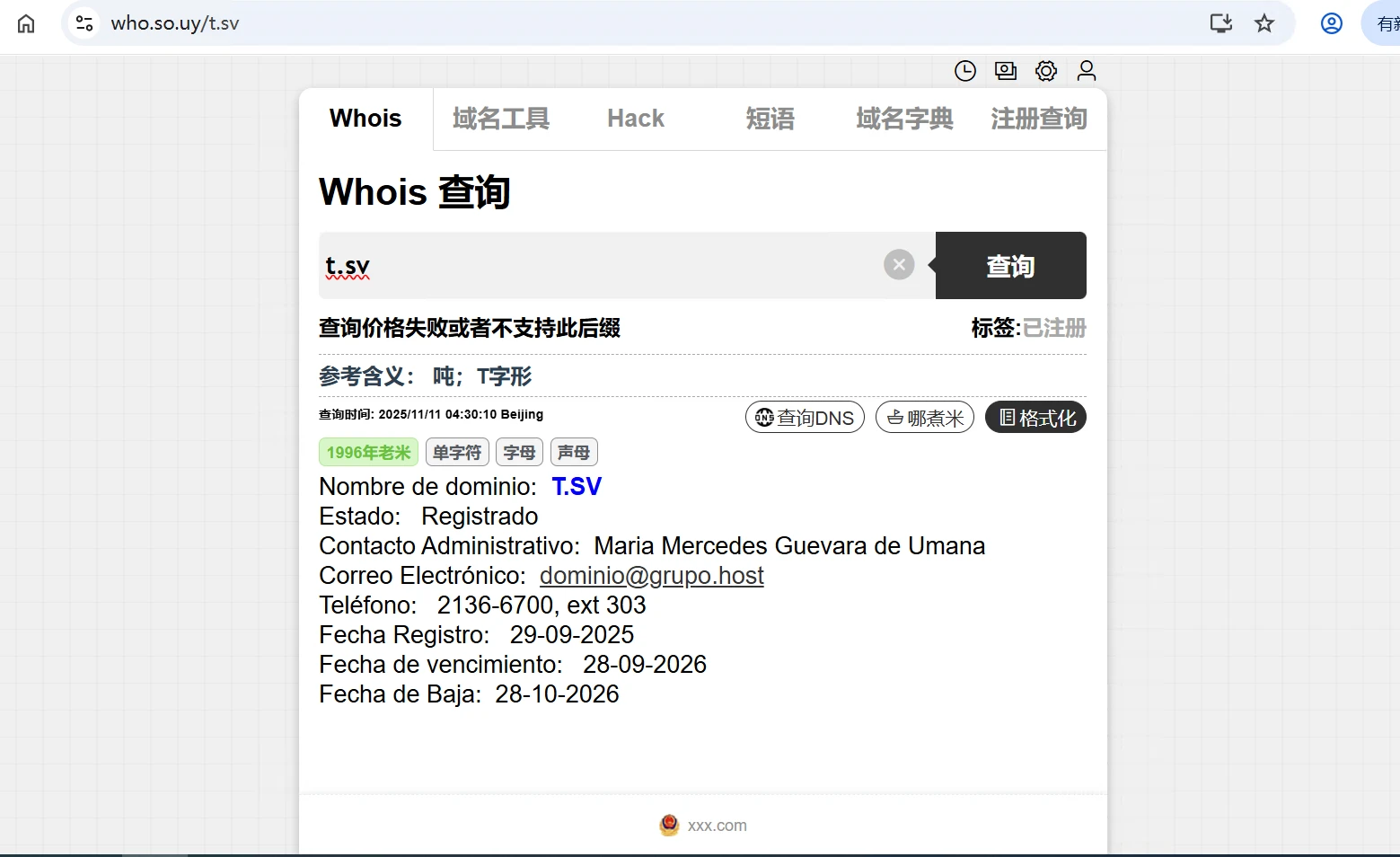The height and width of the screenshot is (857, 1400).
Task: Open settings gear icon above tabs
Action: 1046,71
